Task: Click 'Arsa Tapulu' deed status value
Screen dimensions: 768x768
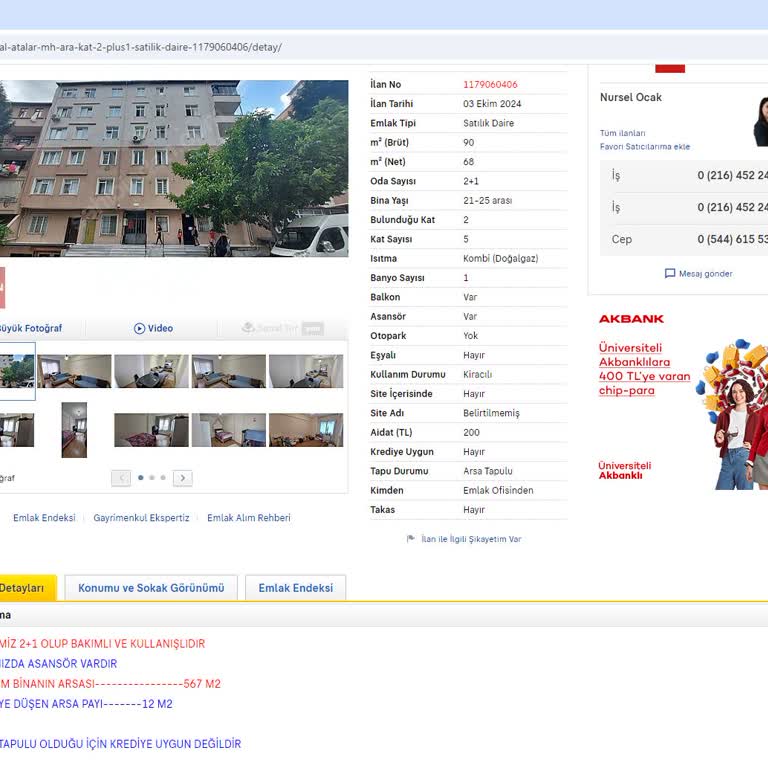Action: pos(488,471)
